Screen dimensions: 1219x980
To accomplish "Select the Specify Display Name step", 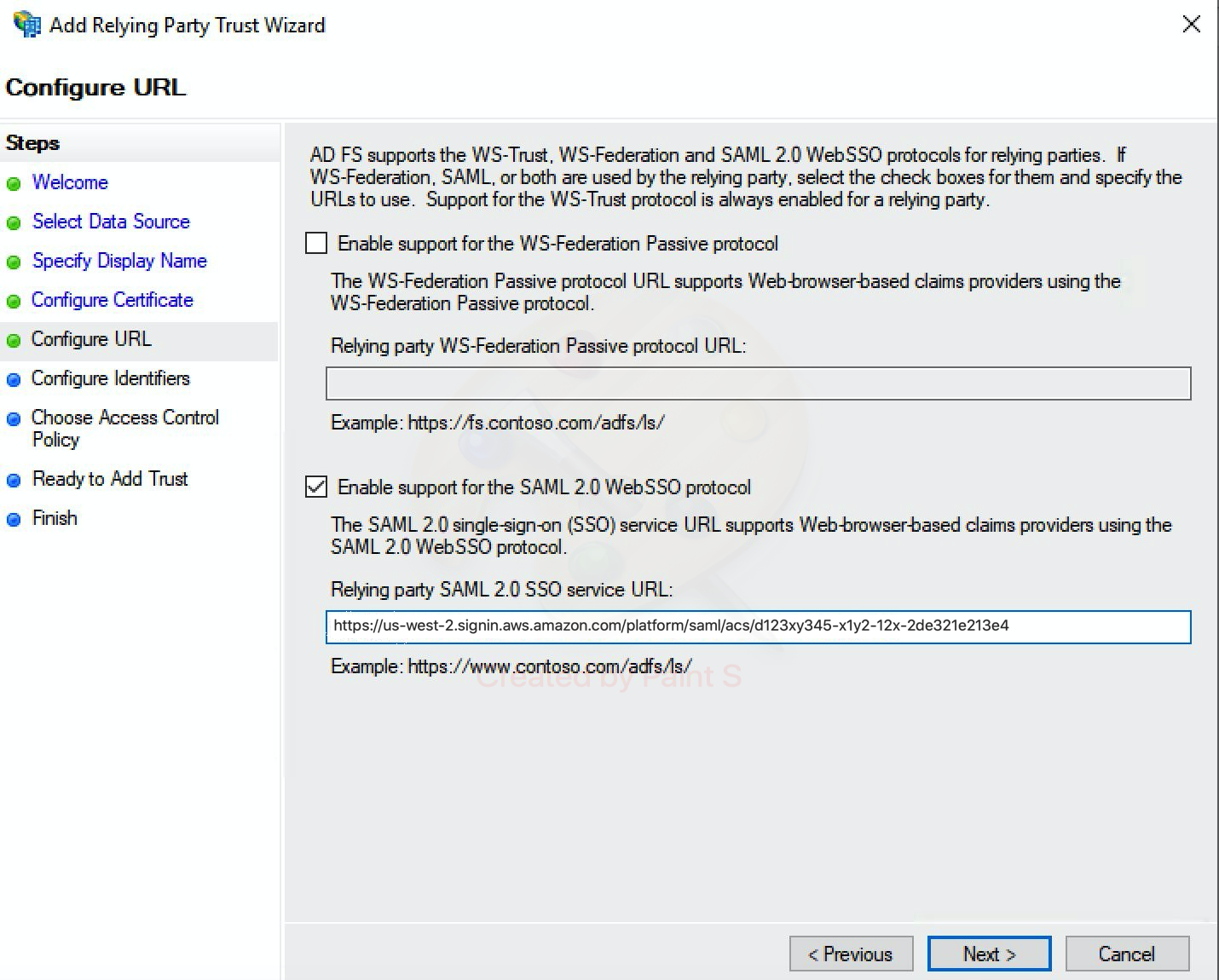I will pos(119,261).
